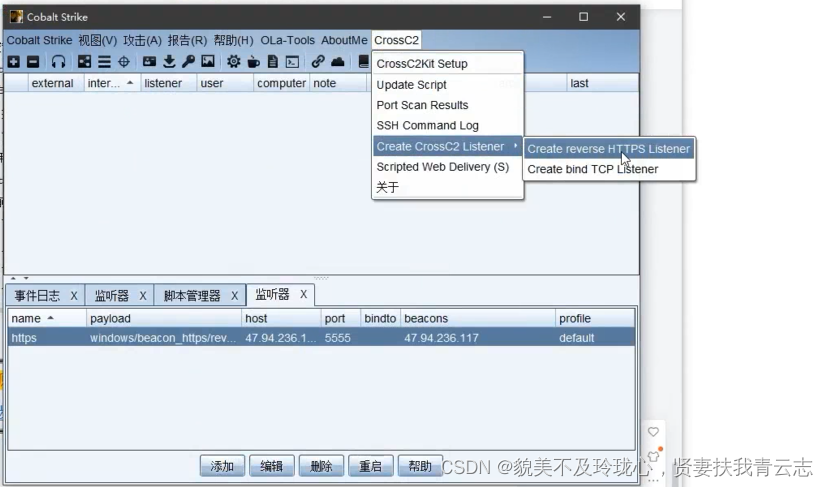
Task: Open keystrokes via the key icon
Action: click(188, 62)
